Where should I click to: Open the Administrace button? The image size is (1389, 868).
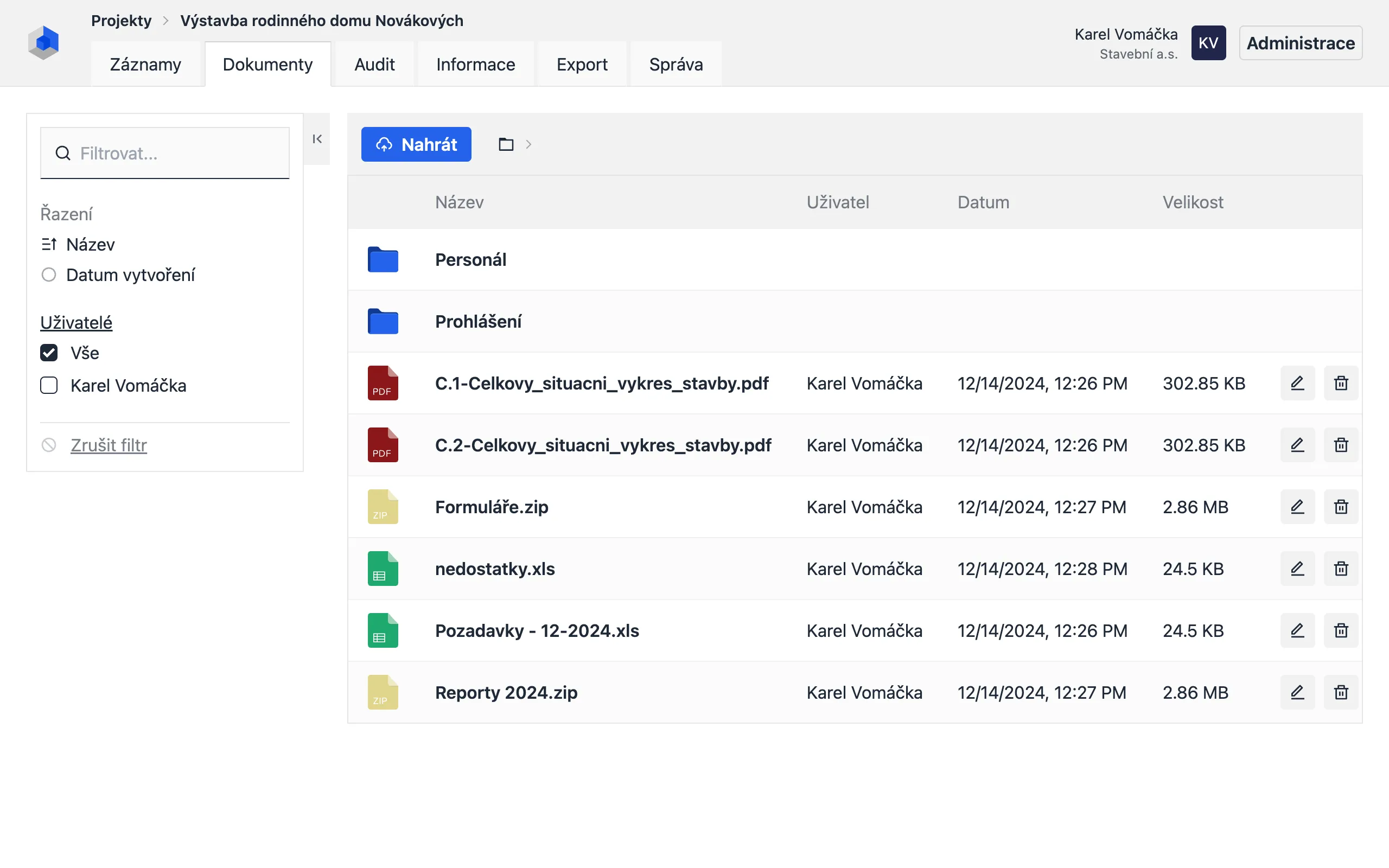click(x=1301, y=43)
